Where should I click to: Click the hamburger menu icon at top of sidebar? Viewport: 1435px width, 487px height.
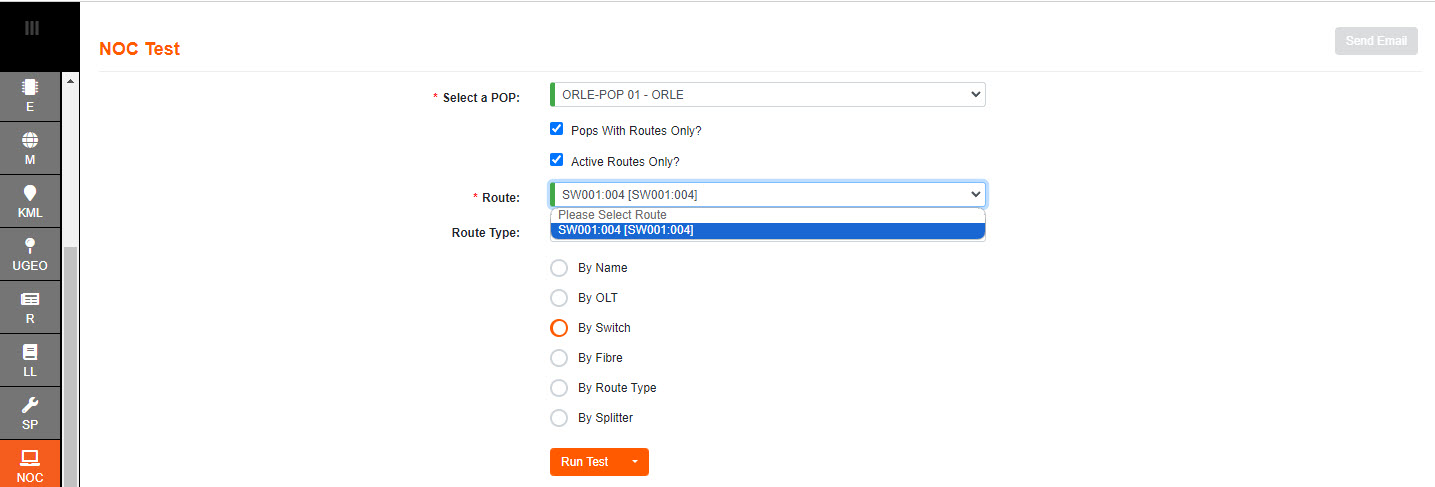tap(31, 28)
